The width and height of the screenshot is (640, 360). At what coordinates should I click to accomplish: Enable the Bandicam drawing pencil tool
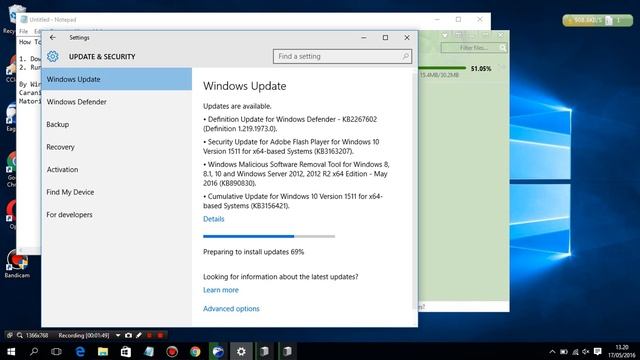[139, 335]
